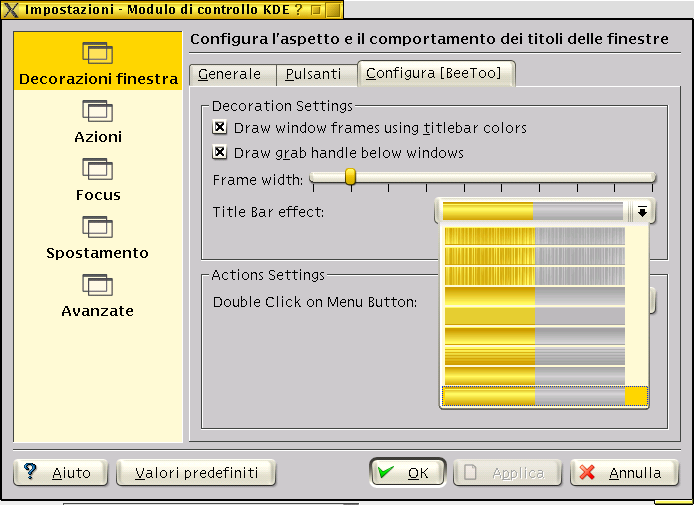Viewport: 694px width, 505px height.
Task: Choose the second striped title bar effect
Action: 535,256
